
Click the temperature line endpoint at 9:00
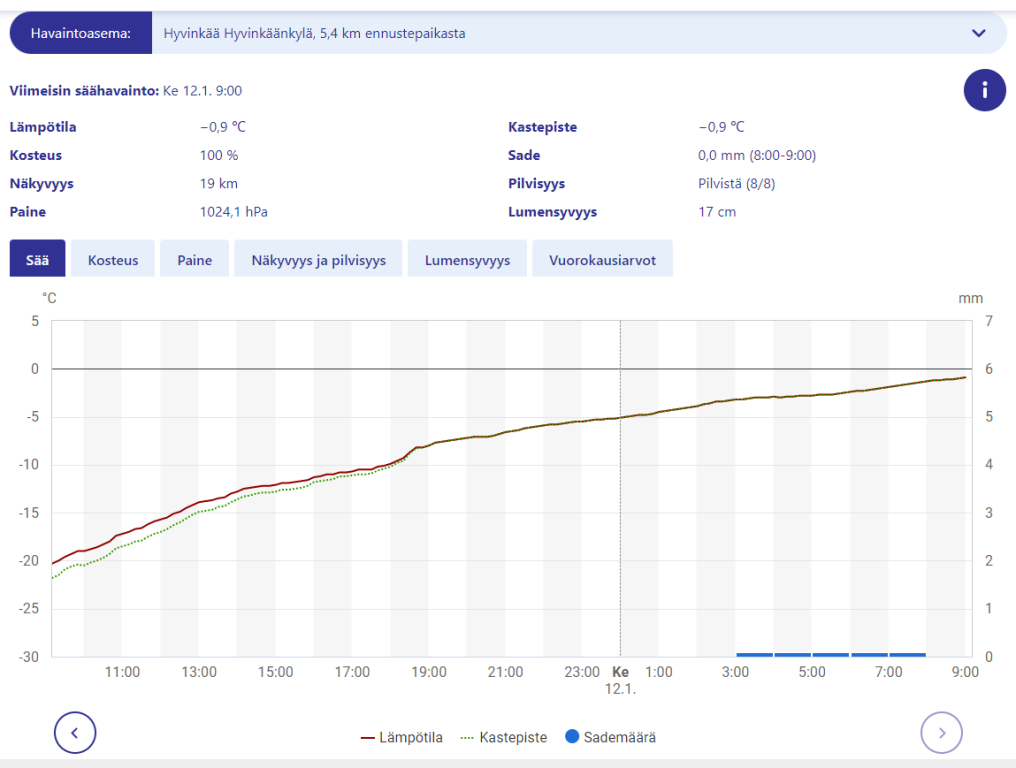(964, 378)
